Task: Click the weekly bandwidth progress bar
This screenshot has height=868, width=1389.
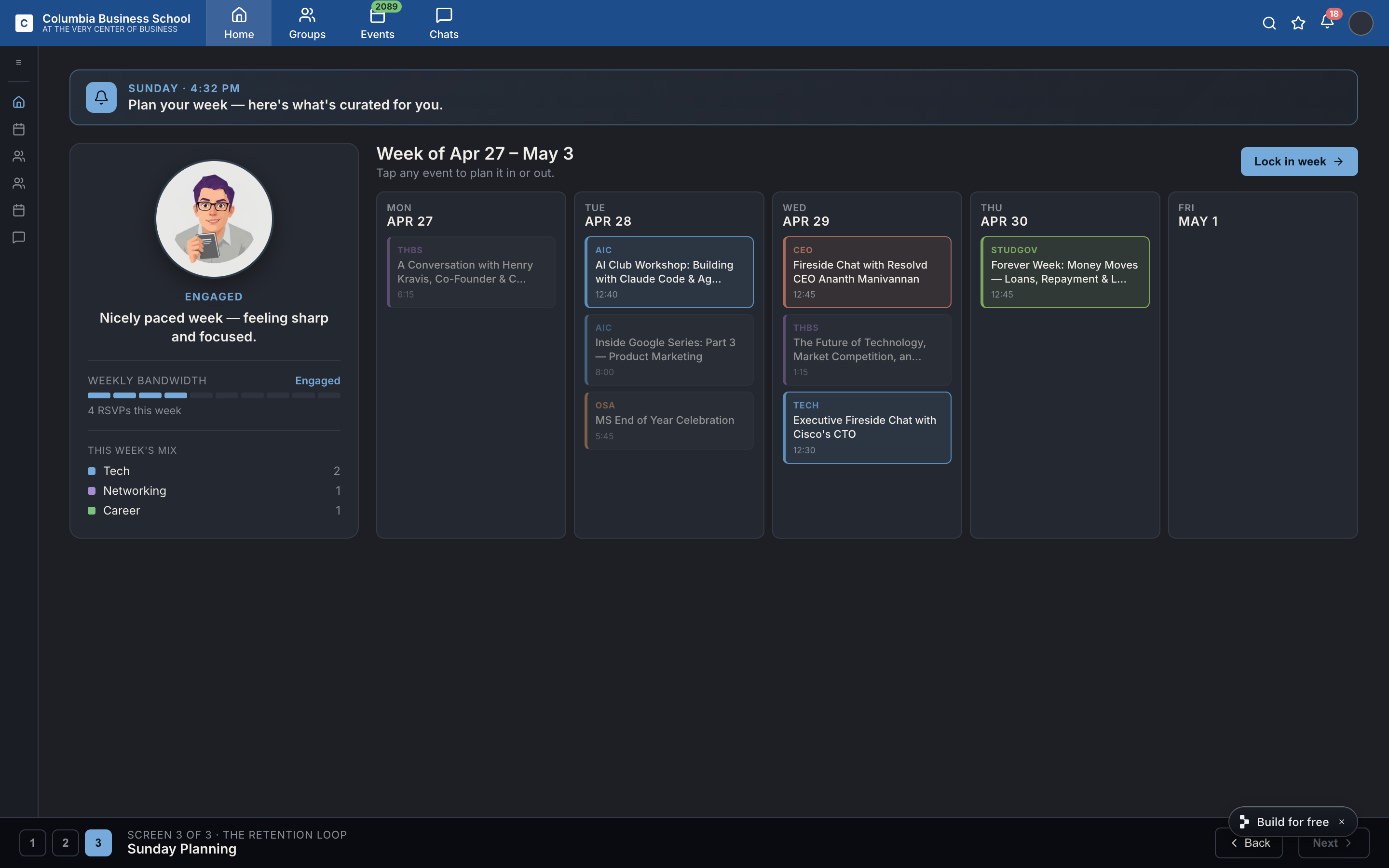Action: 214,395
